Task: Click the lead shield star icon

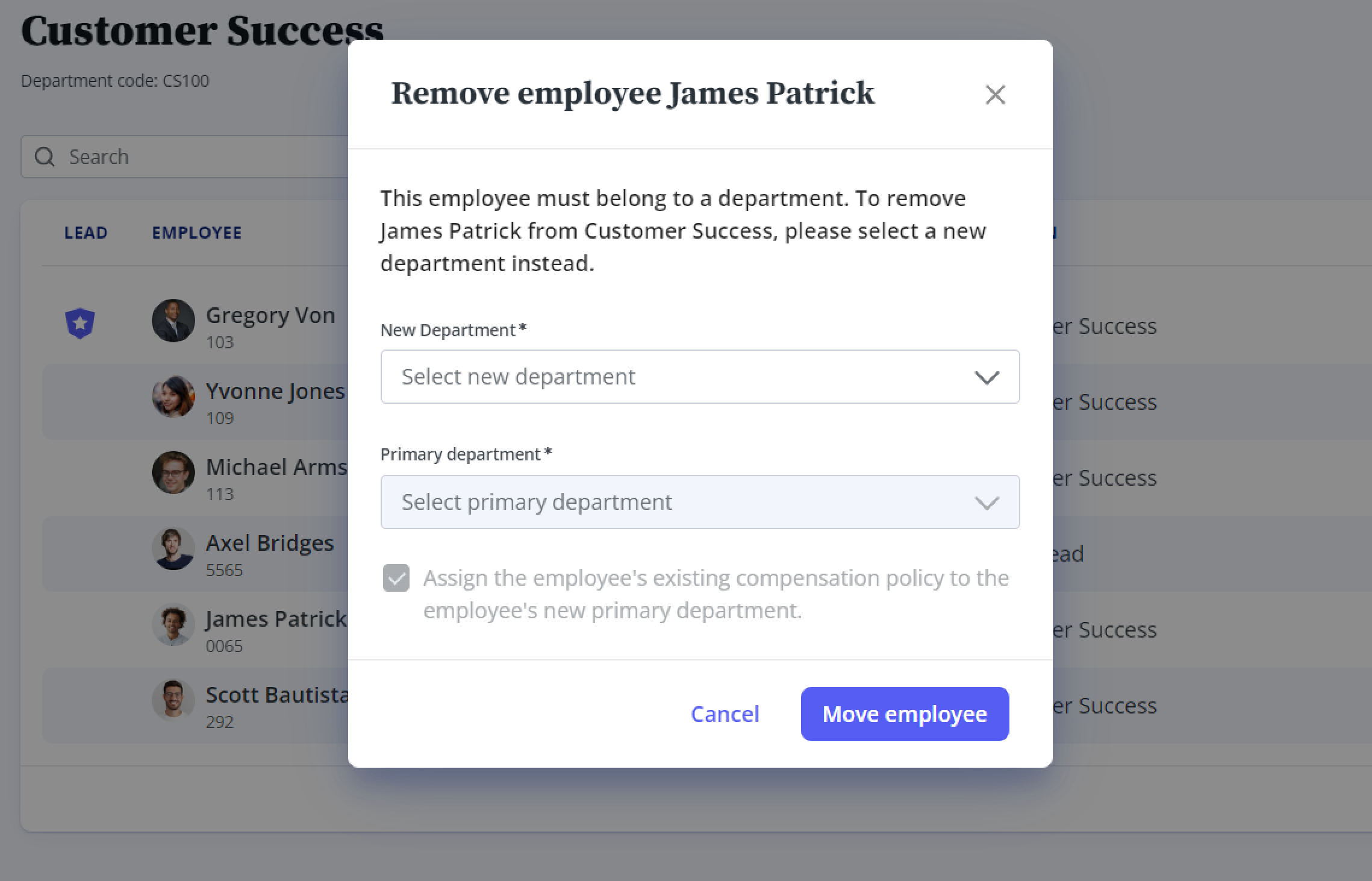Action: (x=80, y=324)
